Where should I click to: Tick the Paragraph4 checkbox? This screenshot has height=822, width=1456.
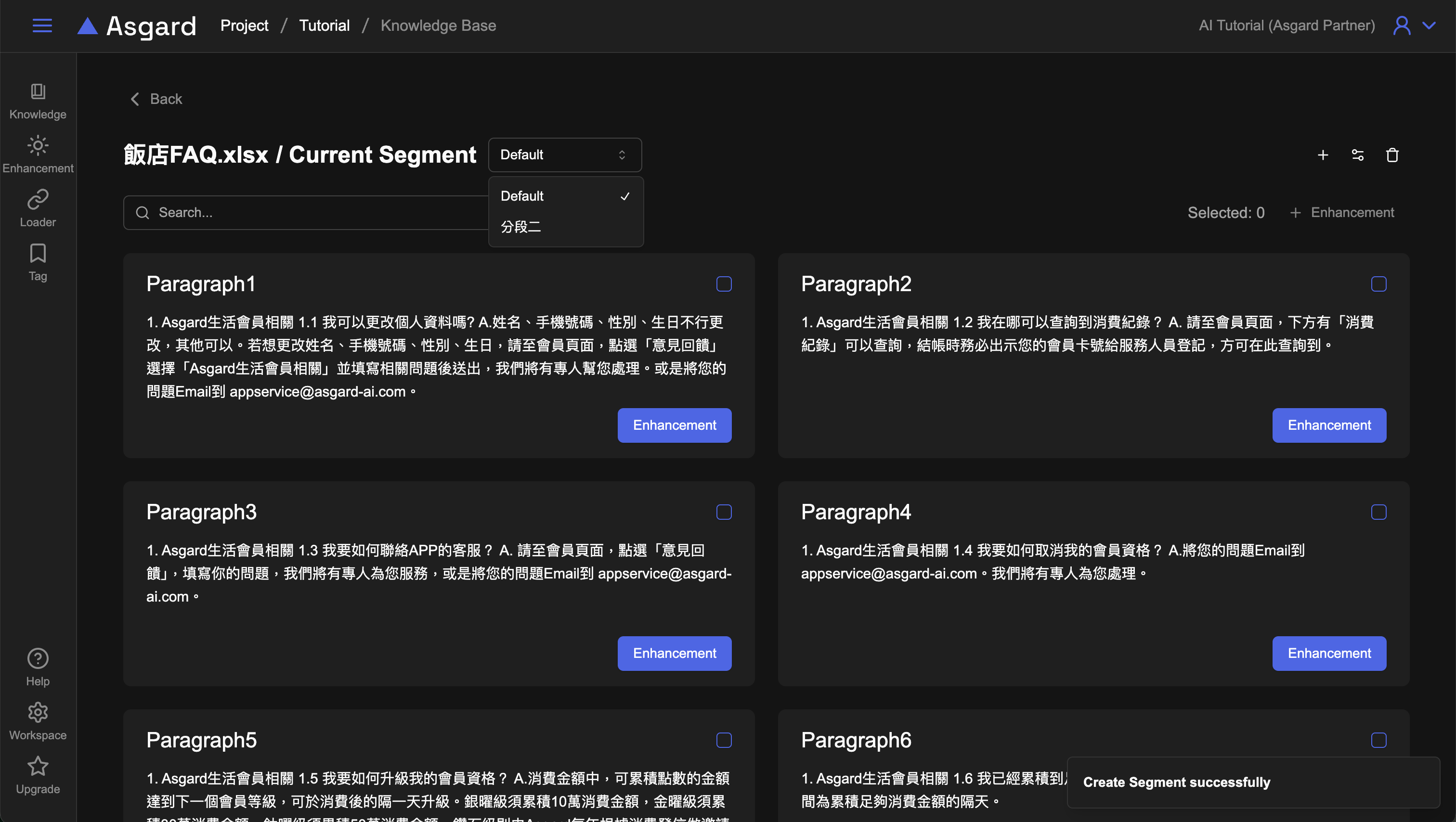[x=1378, y=513]
